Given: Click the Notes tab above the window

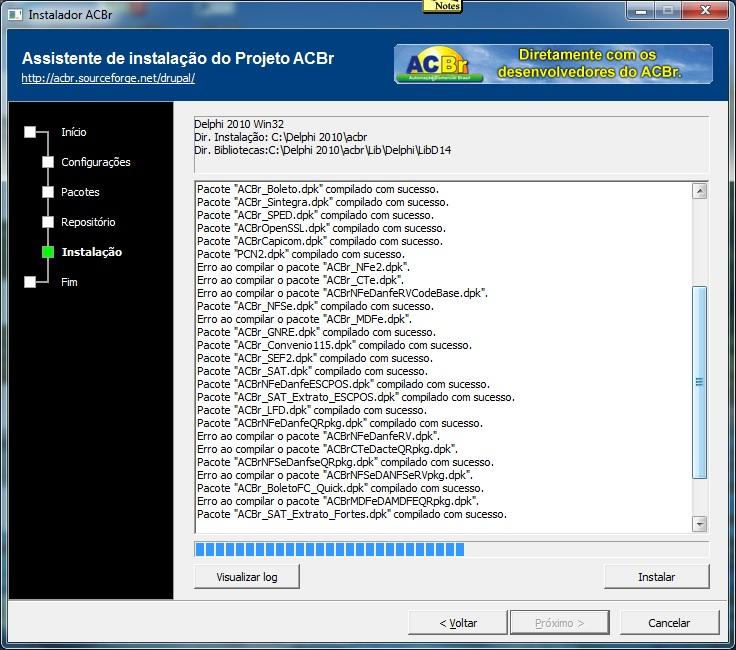Looking at the screenshot, I should coord(443,6).
